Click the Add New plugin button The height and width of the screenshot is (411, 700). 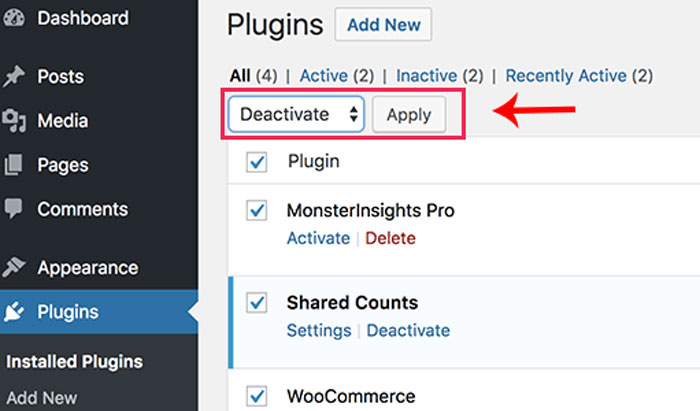tap(383, 25)
